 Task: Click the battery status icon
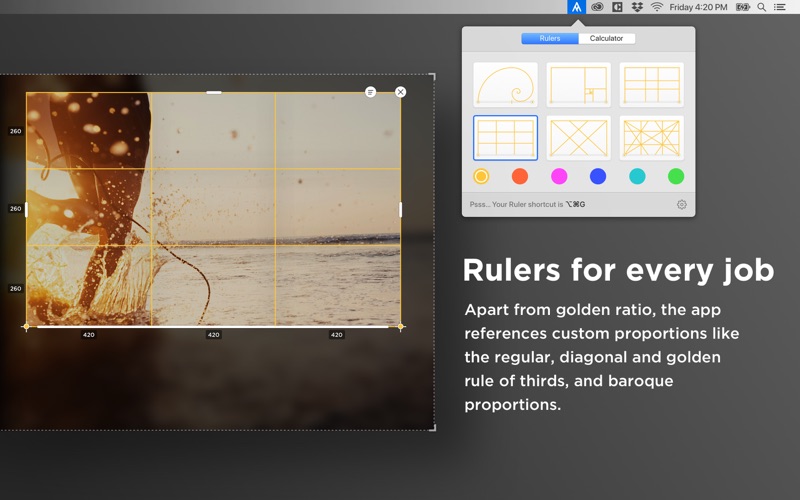[x=742, y=7]
